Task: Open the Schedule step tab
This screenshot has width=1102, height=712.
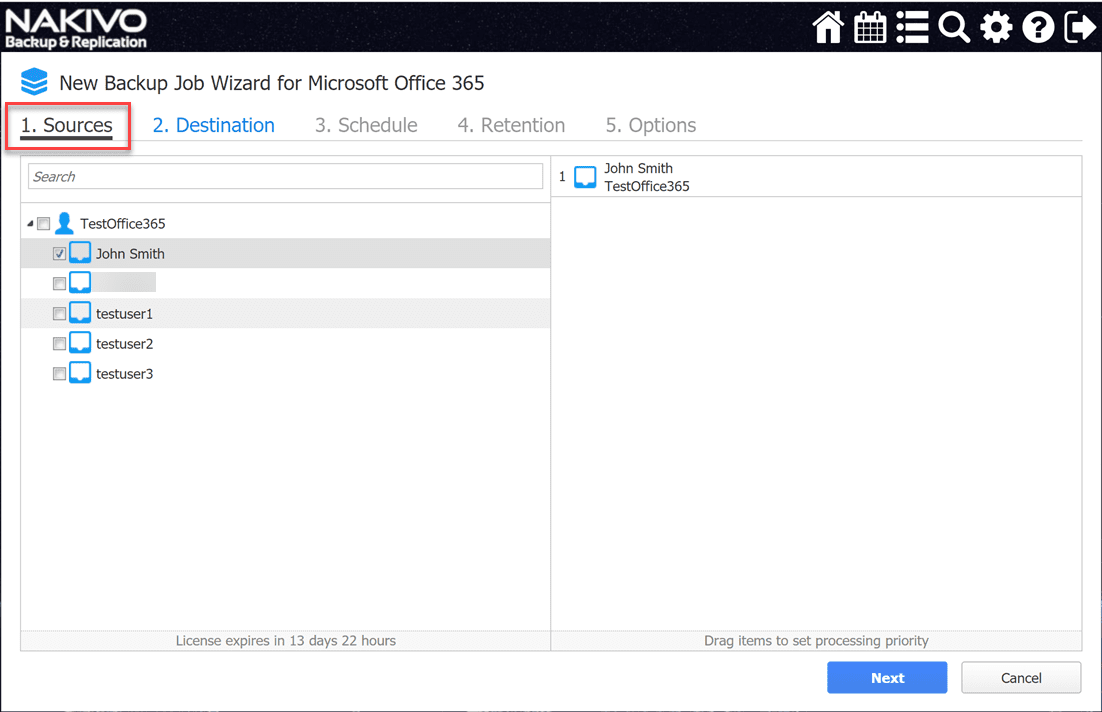Action: coord(366,125)
